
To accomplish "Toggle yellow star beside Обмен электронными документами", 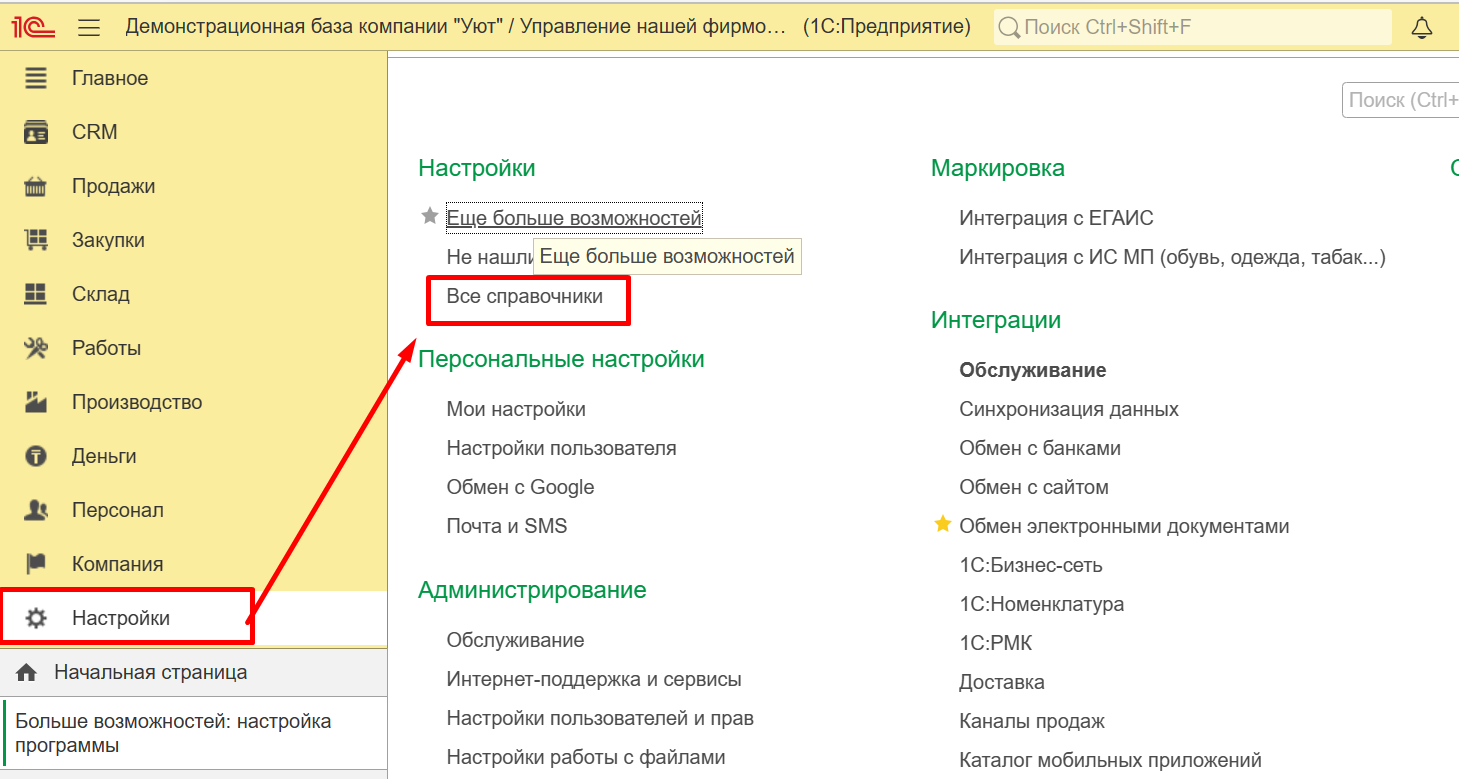I will pyautogui.click(x=942, y=525).
